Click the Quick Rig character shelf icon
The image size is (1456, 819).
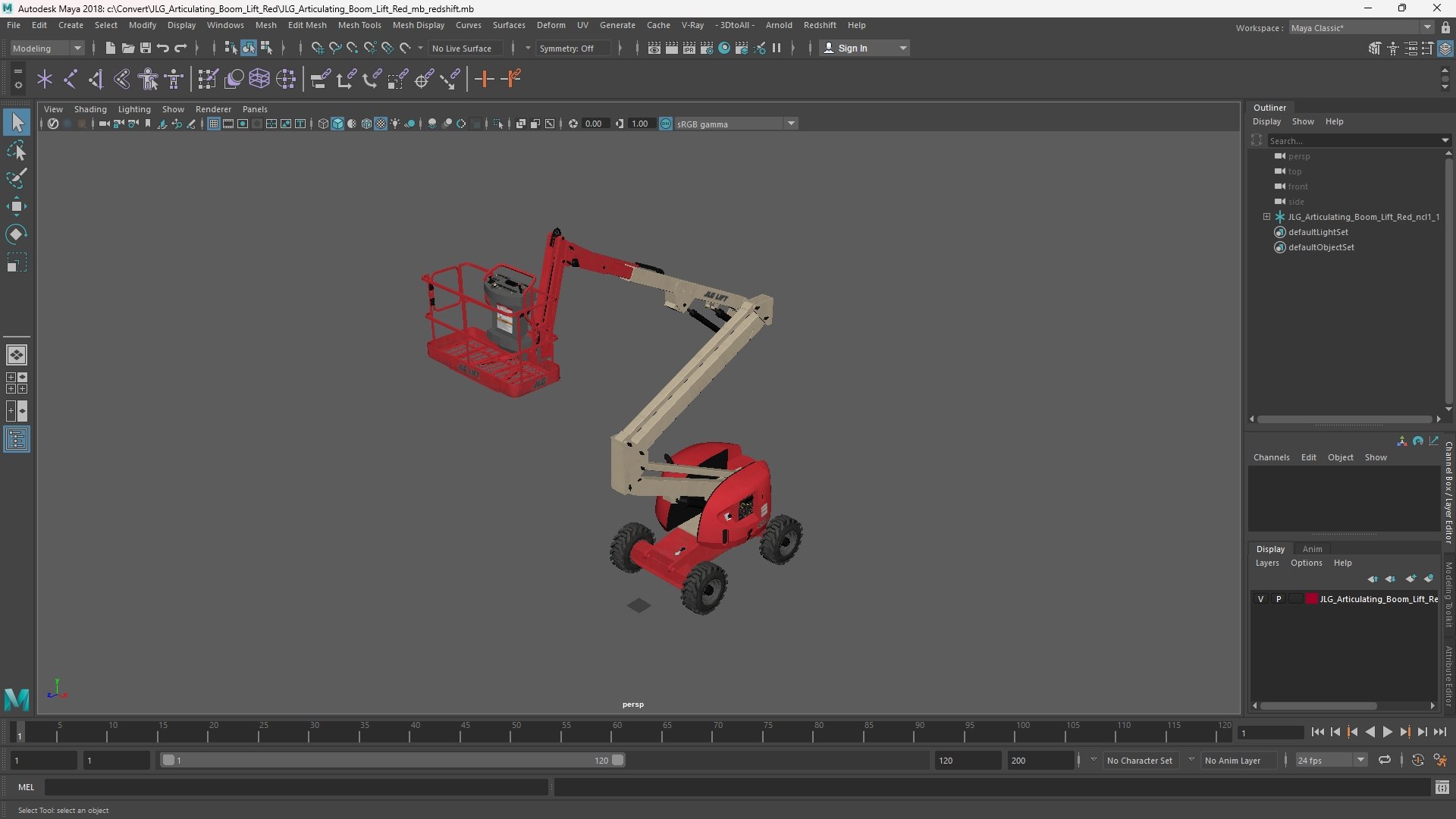click(x=149, y=79)
